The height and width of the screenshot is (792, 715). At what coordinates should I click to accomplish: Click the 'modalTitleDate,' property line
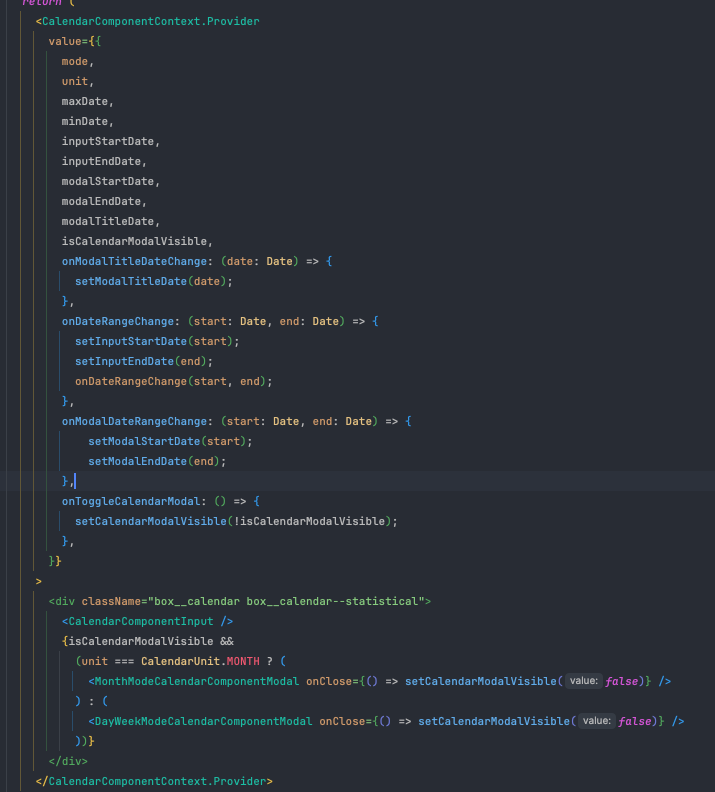[111, 221]
